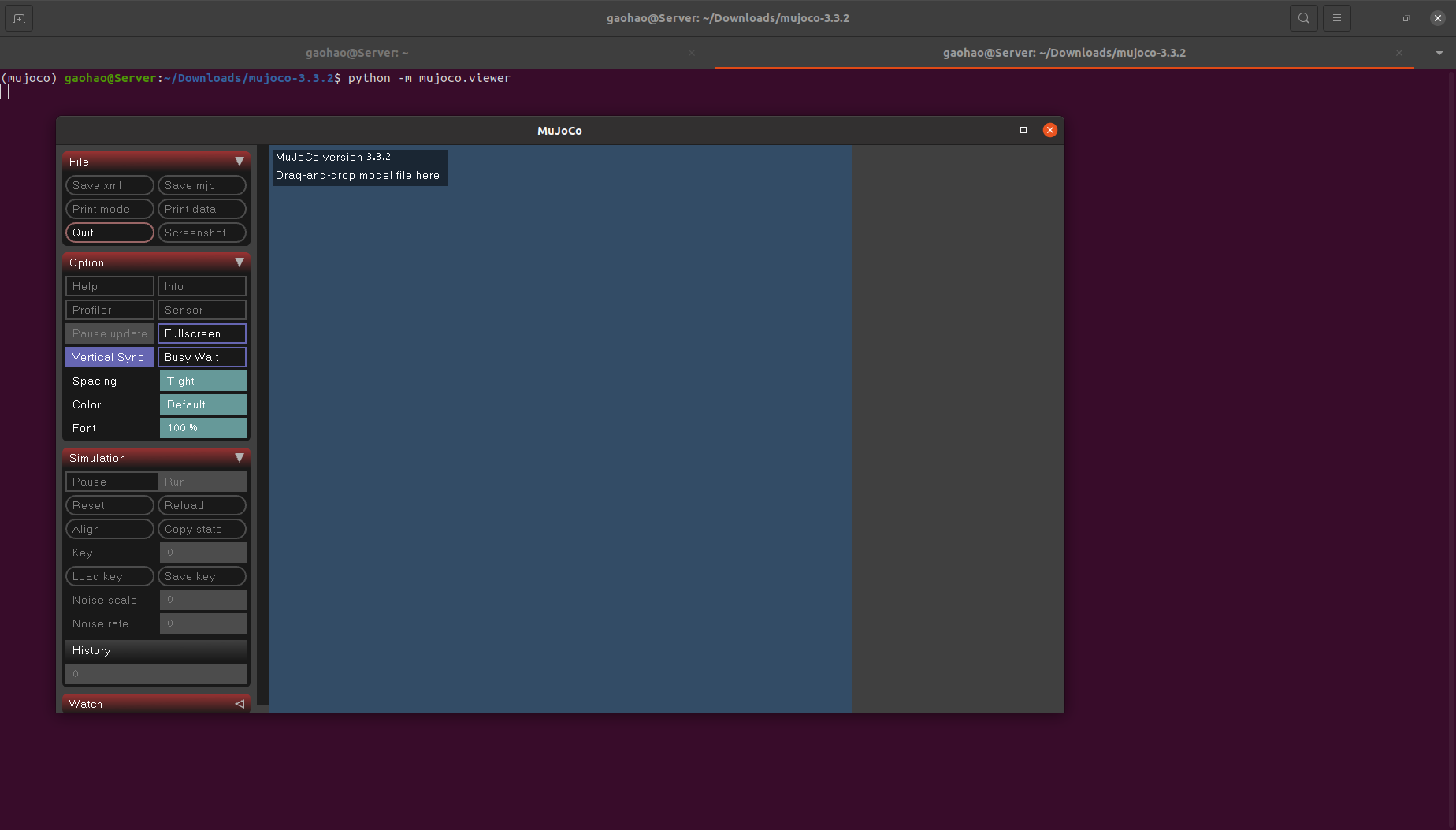Image resolution: width=1456 pixels, height=830 pixels.
Task: Switch to the ~/Downloads/mujoco-3.3.2 terminal tab
Action: click(x=1064, y=53)
